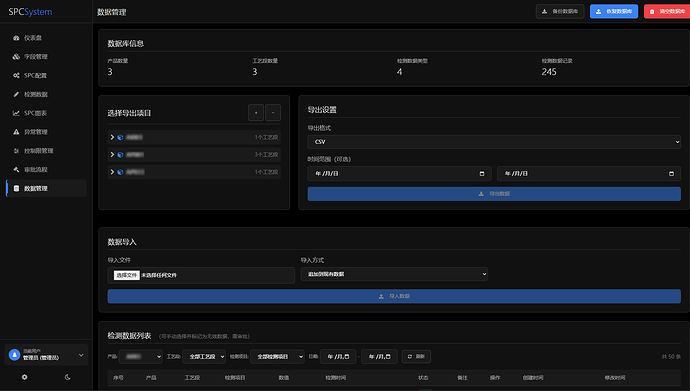This screenshot has height=391, width=690.
Task: Click the minus collapse-all button in 选择导出项目
Action: pos(273,113)
